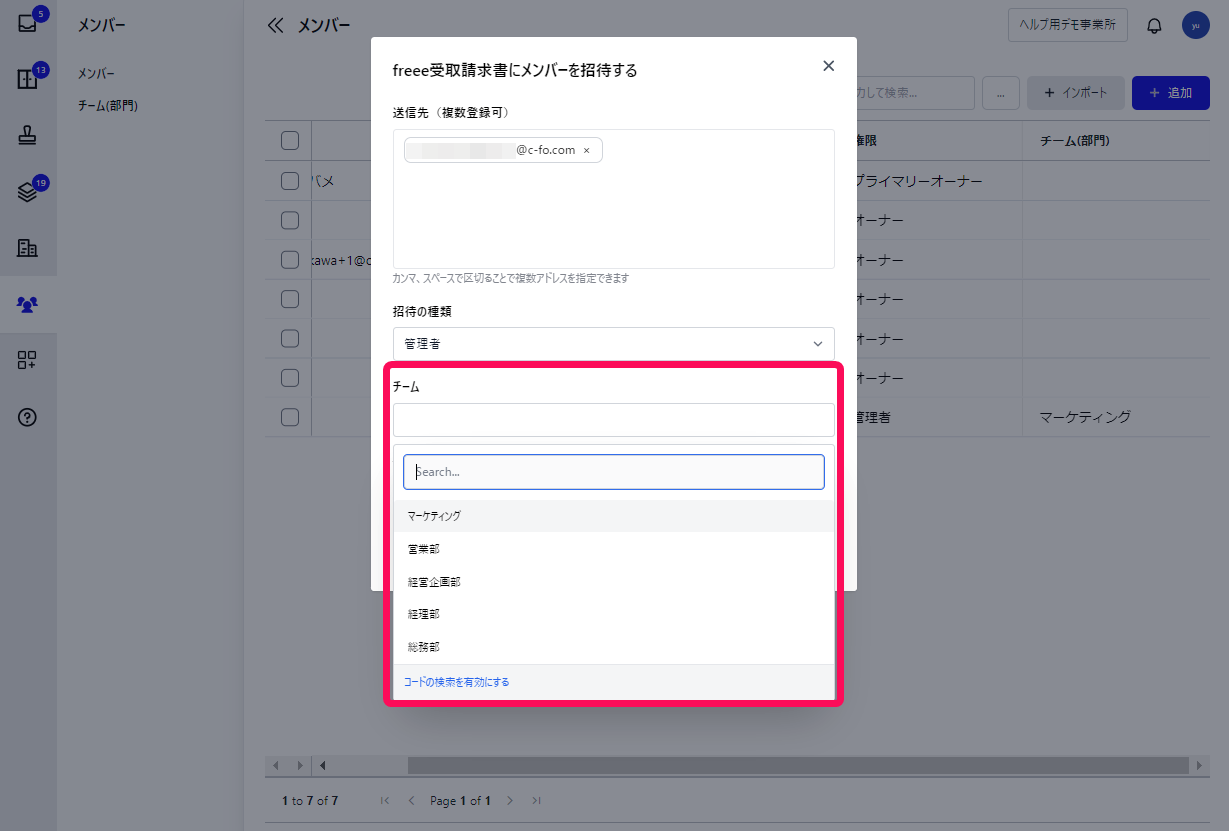Click the scrollbar right arrow
The image size is (1229, 831).
(1200, 765)
